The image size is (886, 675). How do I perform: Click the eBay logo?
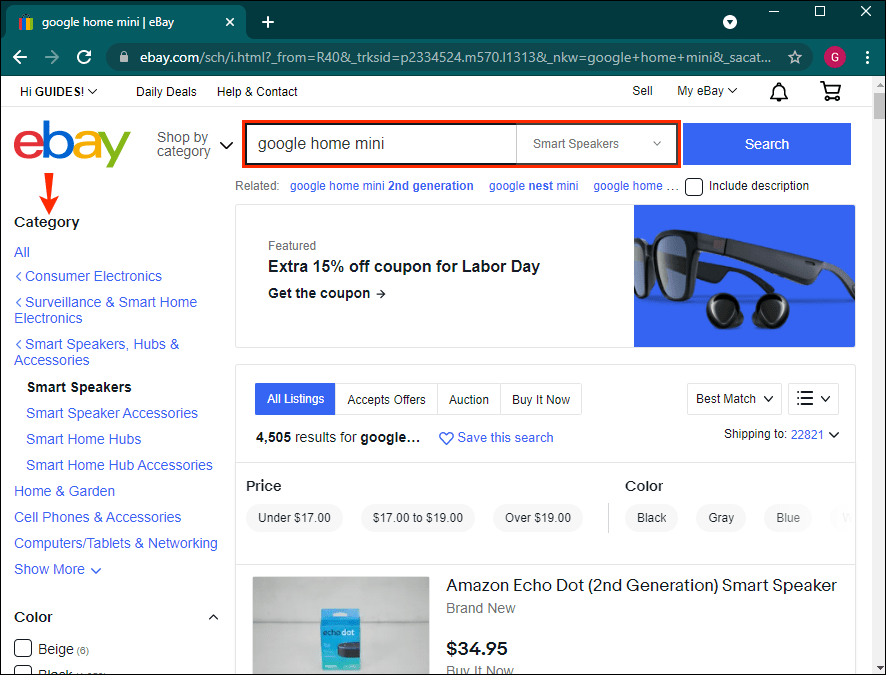pyautogui.click(x=72, y=144)
